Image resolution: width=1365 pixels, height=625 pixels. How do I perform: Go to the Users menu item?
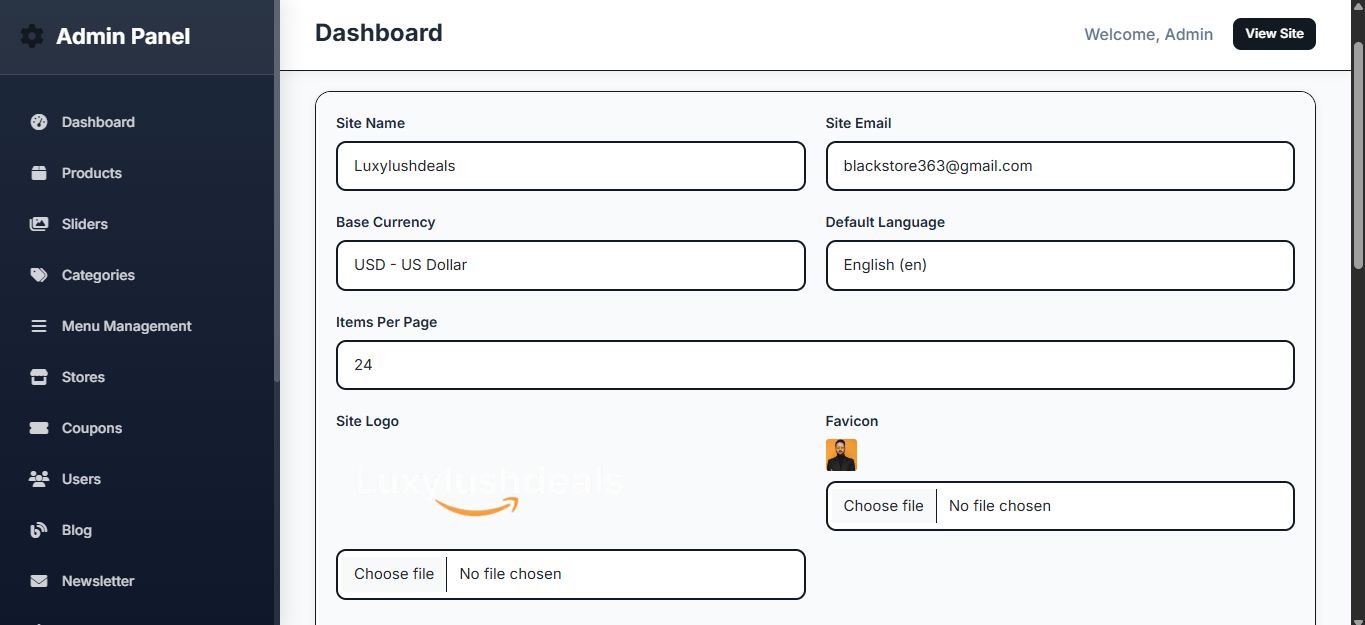pos(81,479)
